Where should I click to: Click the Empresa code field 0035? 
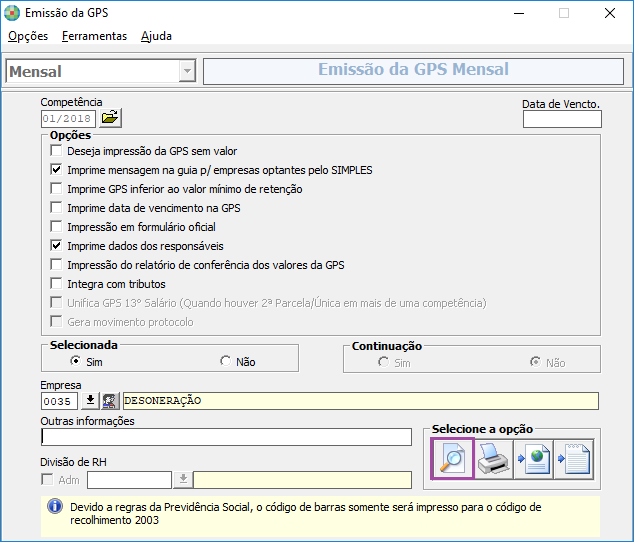[x=59, y=401]
